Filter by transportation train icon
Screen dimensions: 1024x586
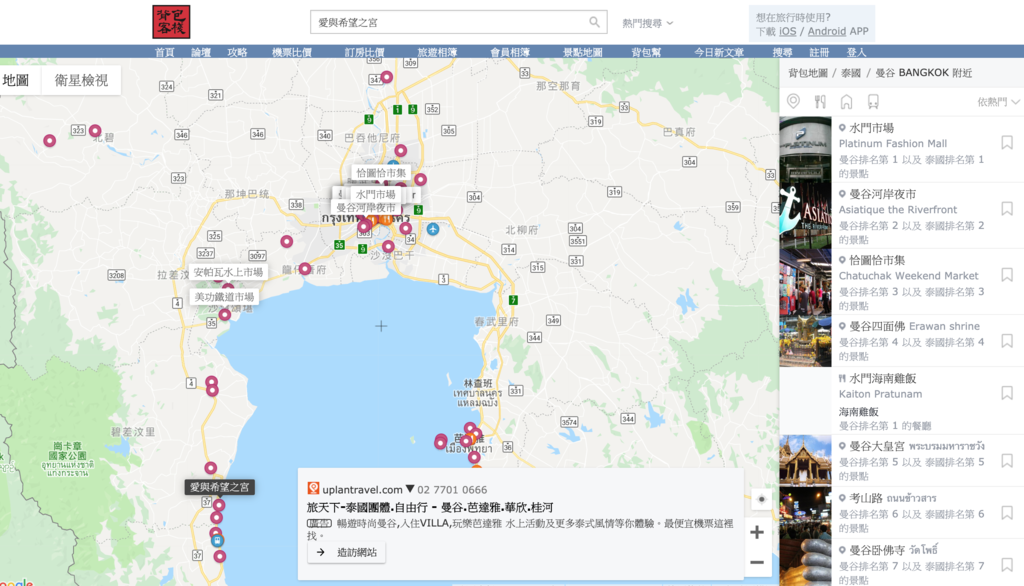(873, 101)
